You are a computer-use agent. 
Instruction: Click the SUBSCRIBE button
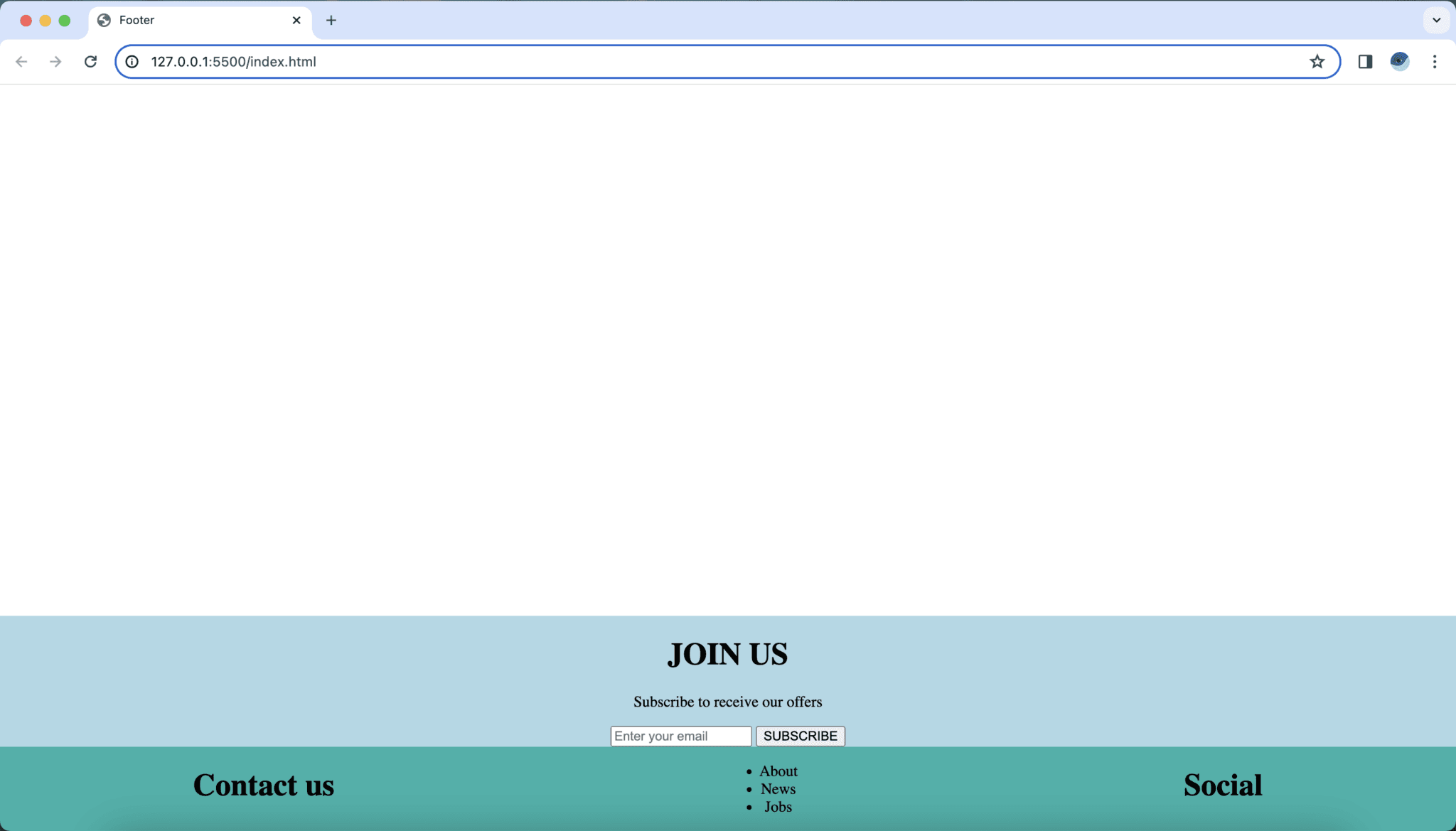(800, 736)
